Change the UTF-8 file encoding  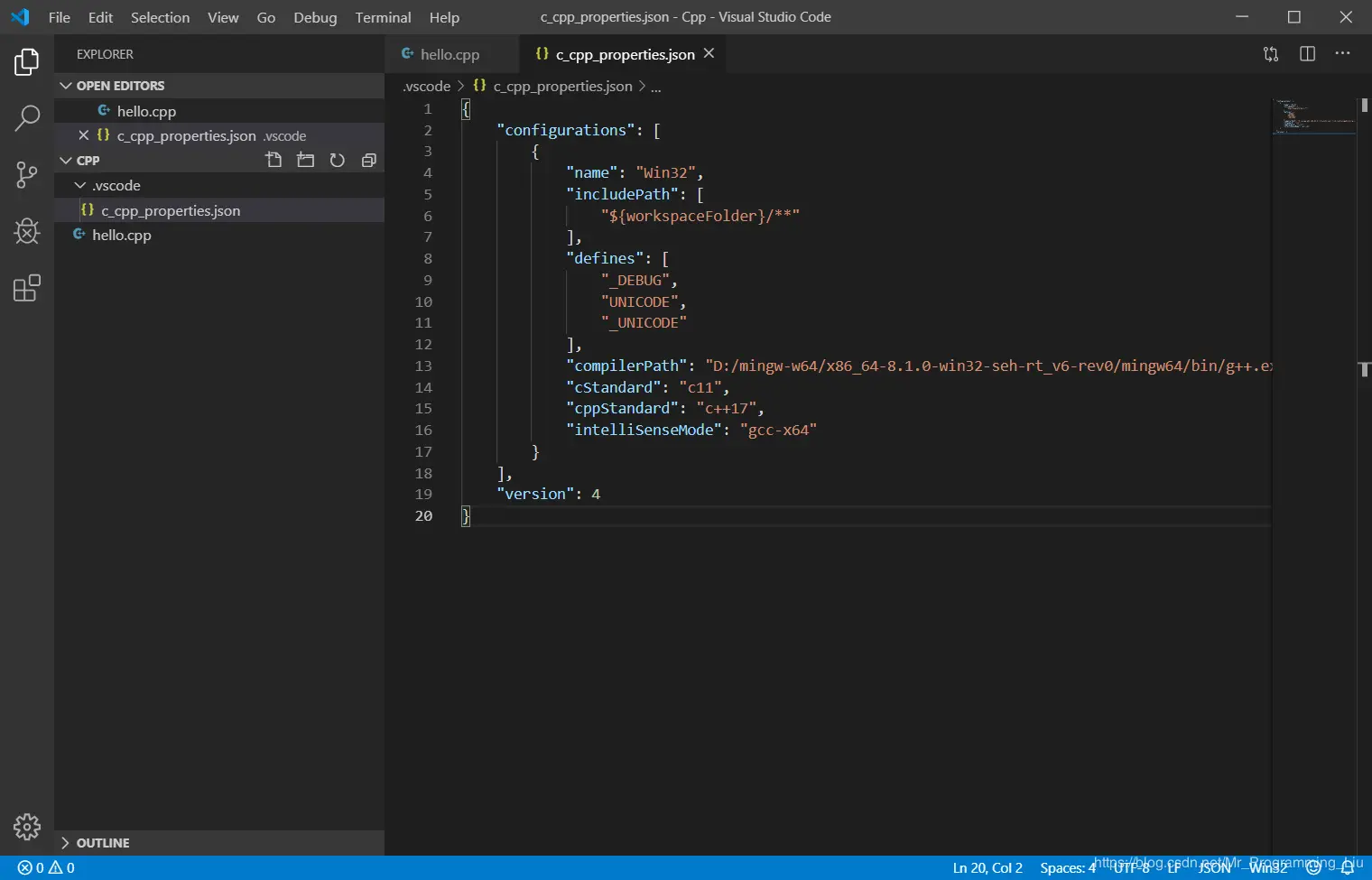point(1131,867)
